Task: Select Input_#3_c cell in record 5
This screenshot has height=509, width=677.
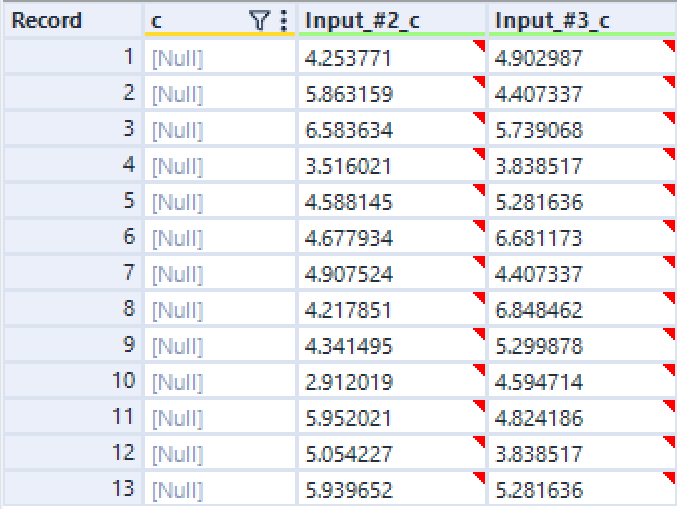Action: [x=583, y=200]
